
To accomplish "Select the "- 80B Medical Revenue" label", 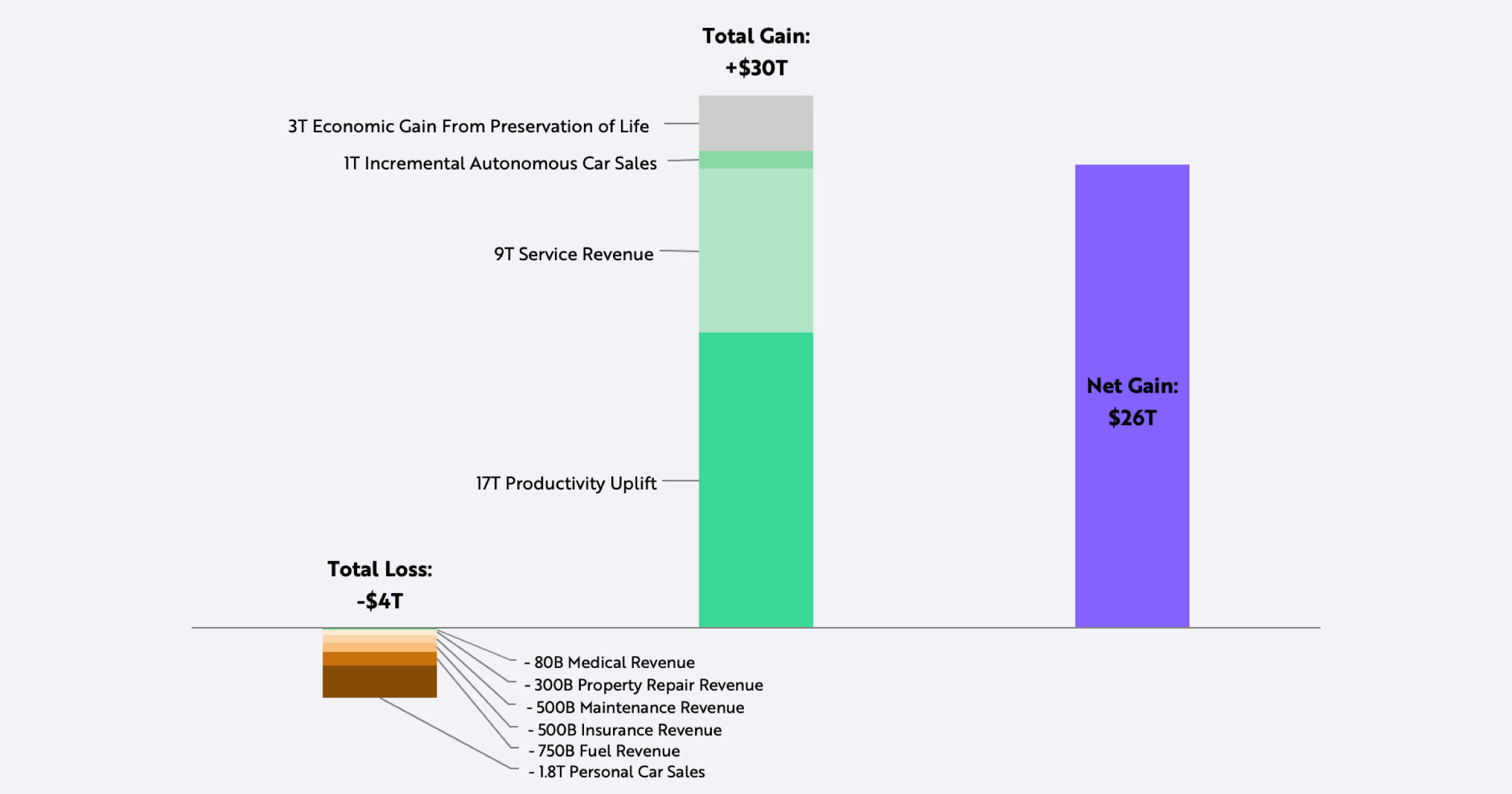I will 610,662.
